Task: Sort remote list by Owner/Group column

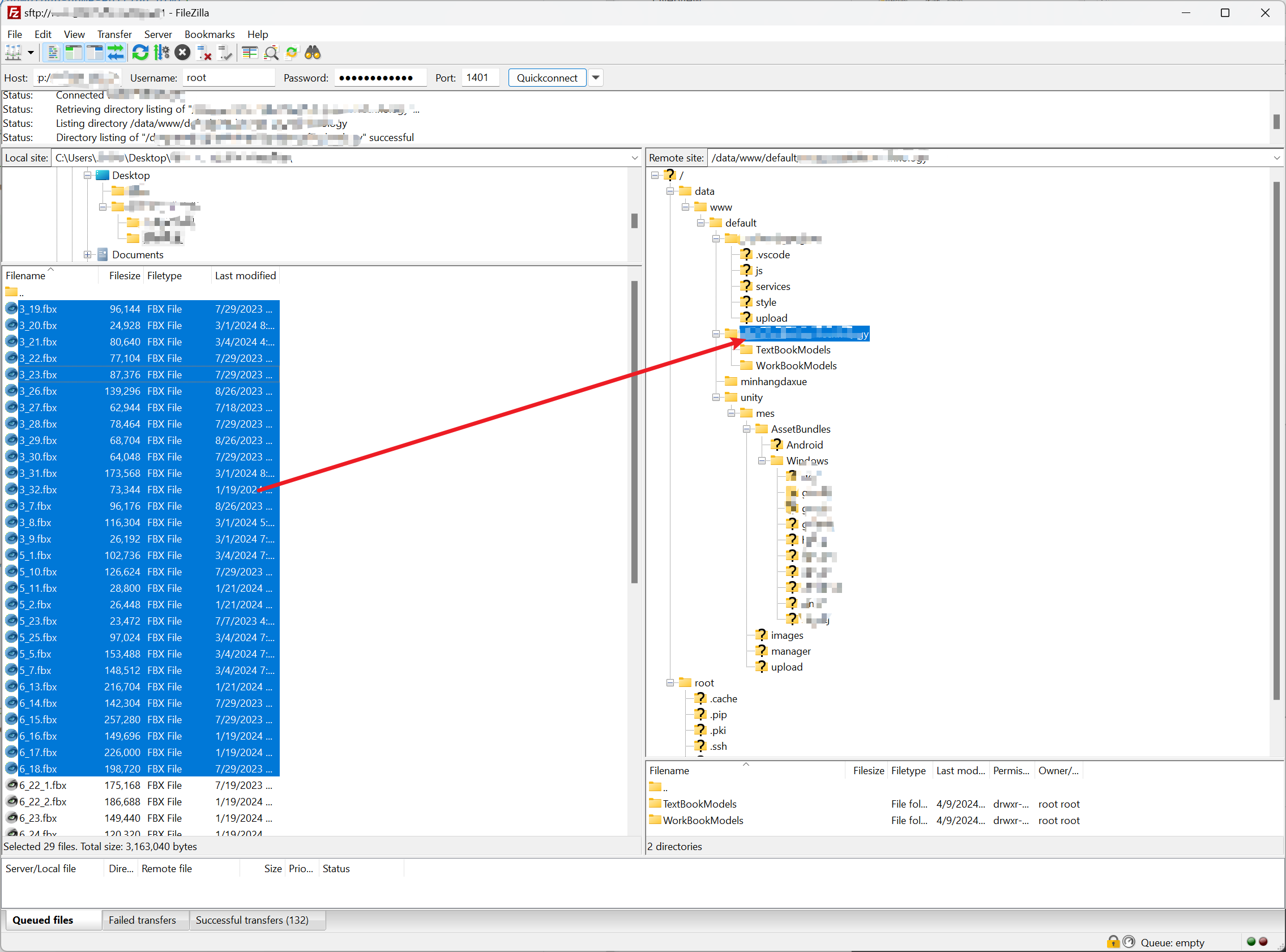Action: (x=1058, y=770)
